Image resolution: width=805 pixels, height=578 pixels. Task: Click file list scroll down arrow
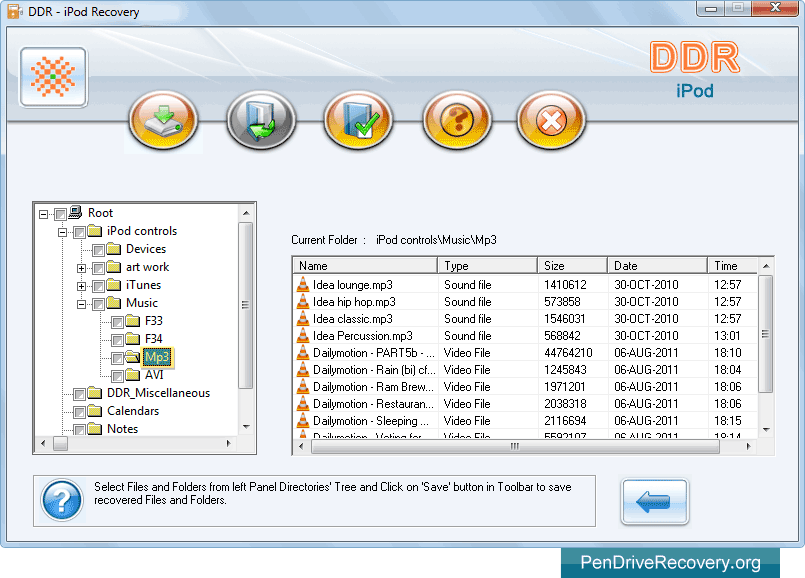(x=765, y=430)
